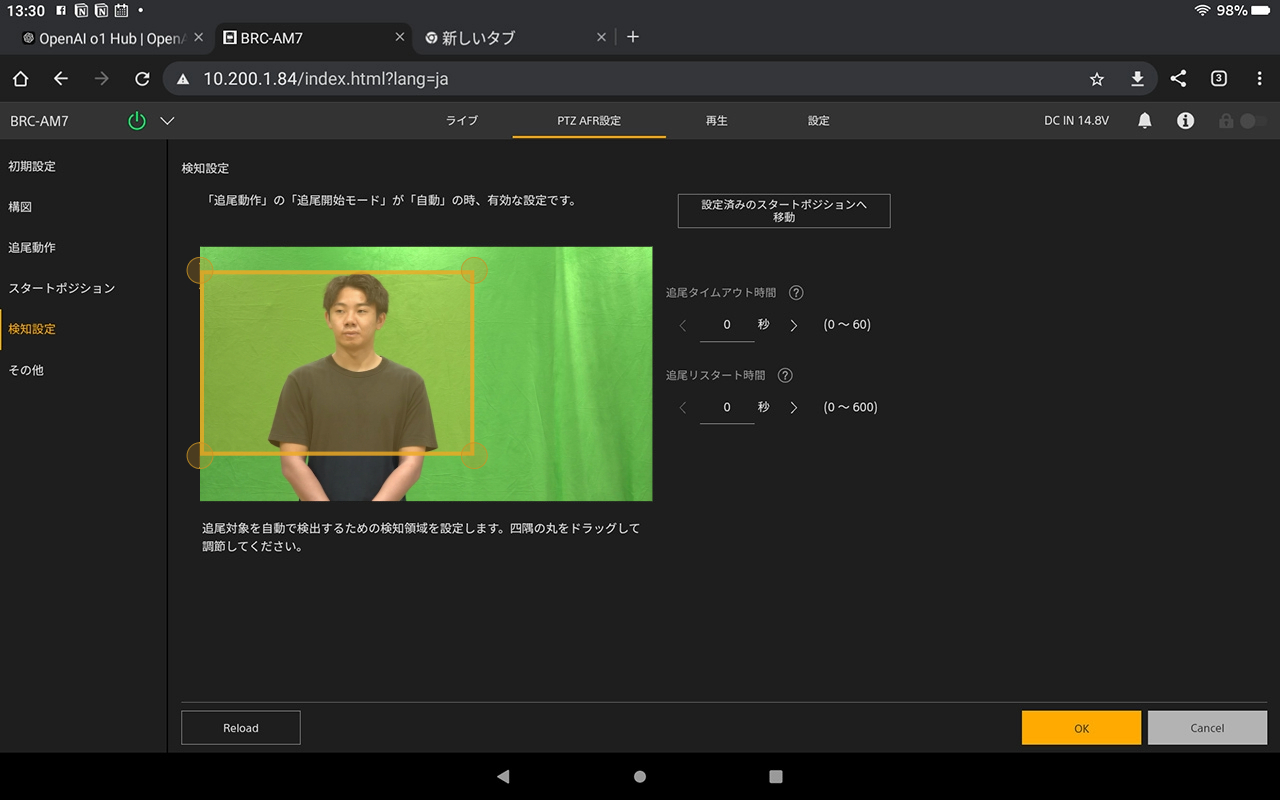Click the green camera power icon
This screenshot has height=800, width=1280.
[x=137, y=121]
